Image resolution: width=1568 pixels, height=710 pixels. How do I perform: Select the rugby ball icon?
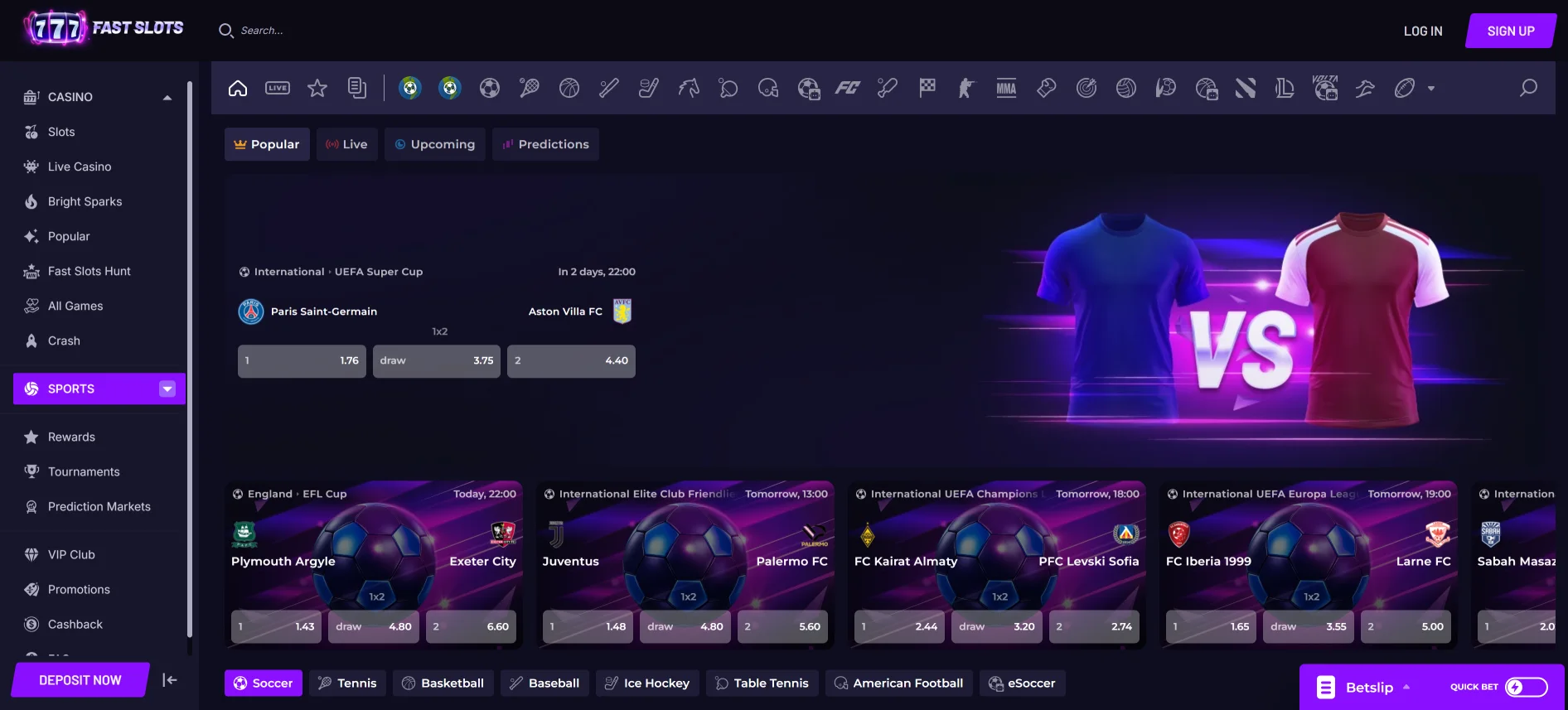point(1405,88)
